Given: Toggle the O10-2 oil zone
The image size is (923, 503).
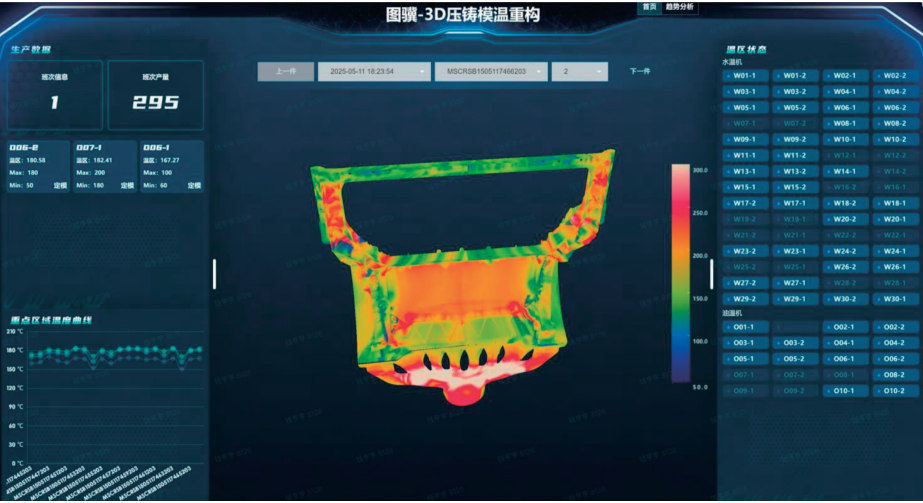Looking at the screenshot, I should (895, 391).
